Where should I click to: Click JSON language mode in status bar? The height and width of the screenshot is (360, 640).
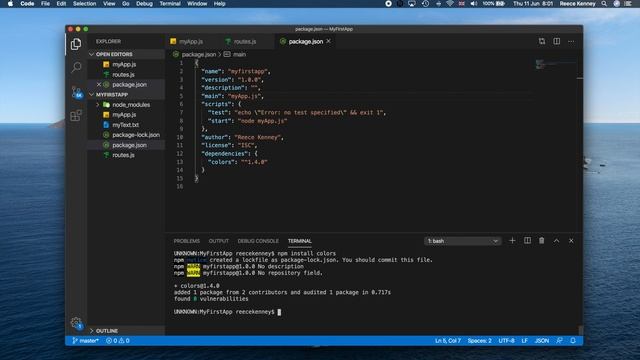(542, 340)
